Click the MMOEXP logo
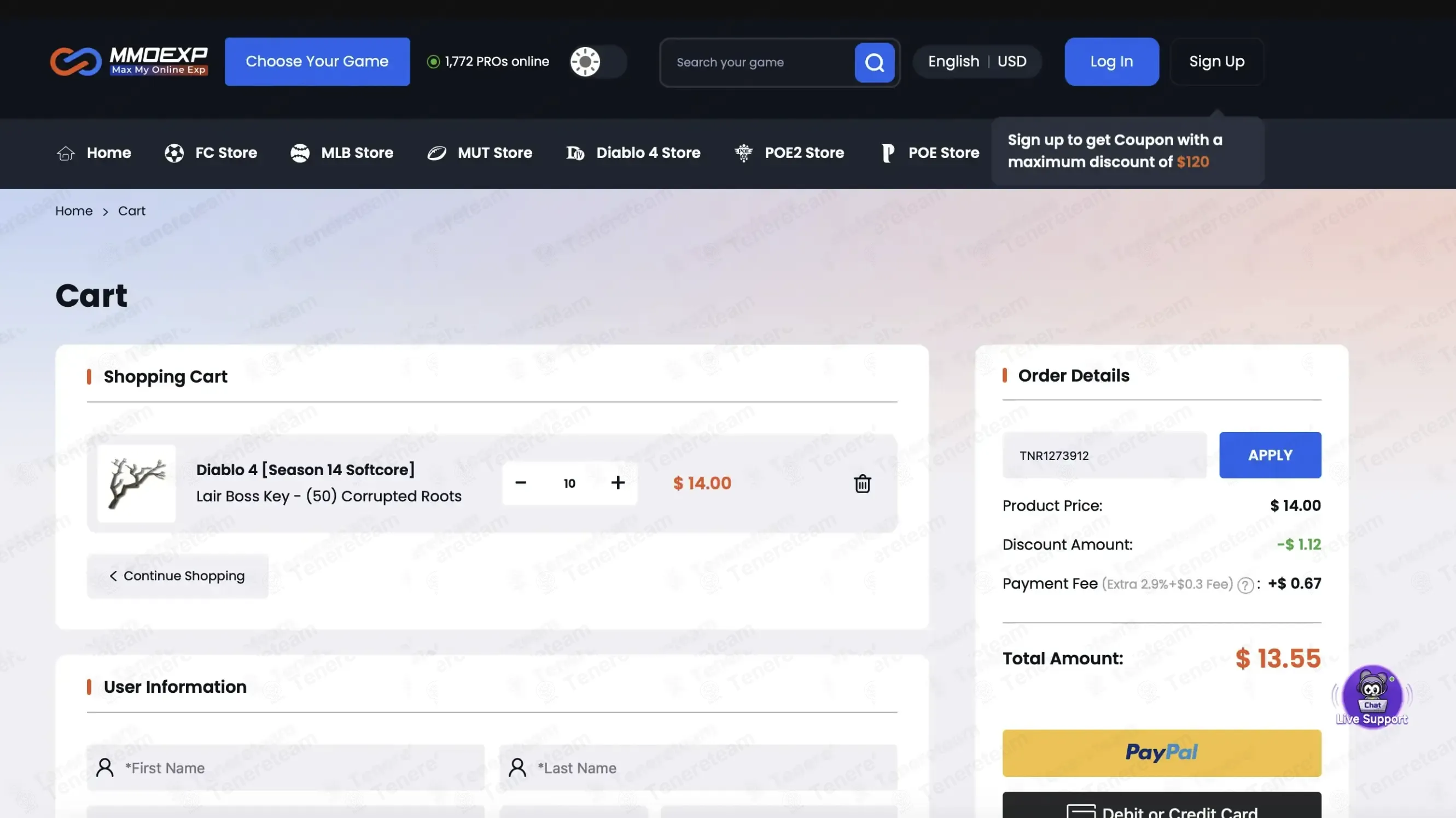Screen dimensions: 1456x818 pyautogui.click(x=129, y=61)
